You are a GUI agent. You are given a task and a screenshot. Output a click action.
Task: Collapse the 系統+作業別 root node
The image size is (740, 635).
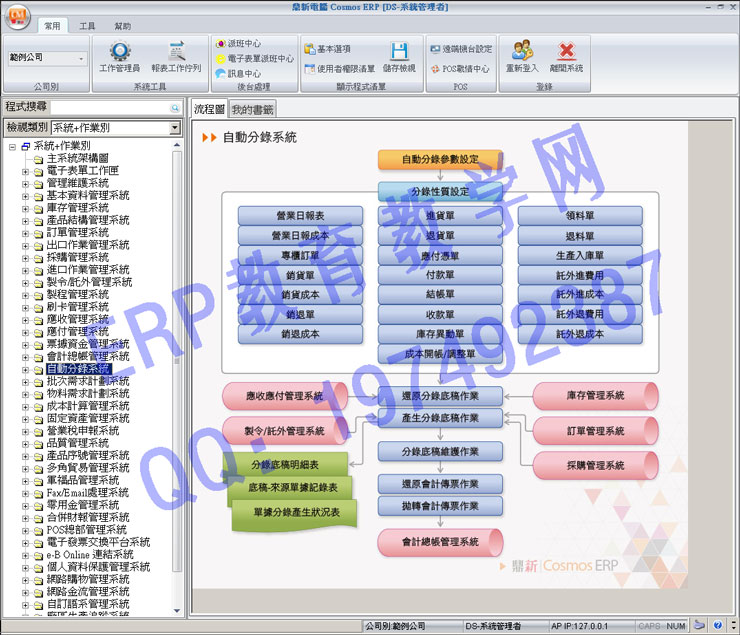click(13, 147)
